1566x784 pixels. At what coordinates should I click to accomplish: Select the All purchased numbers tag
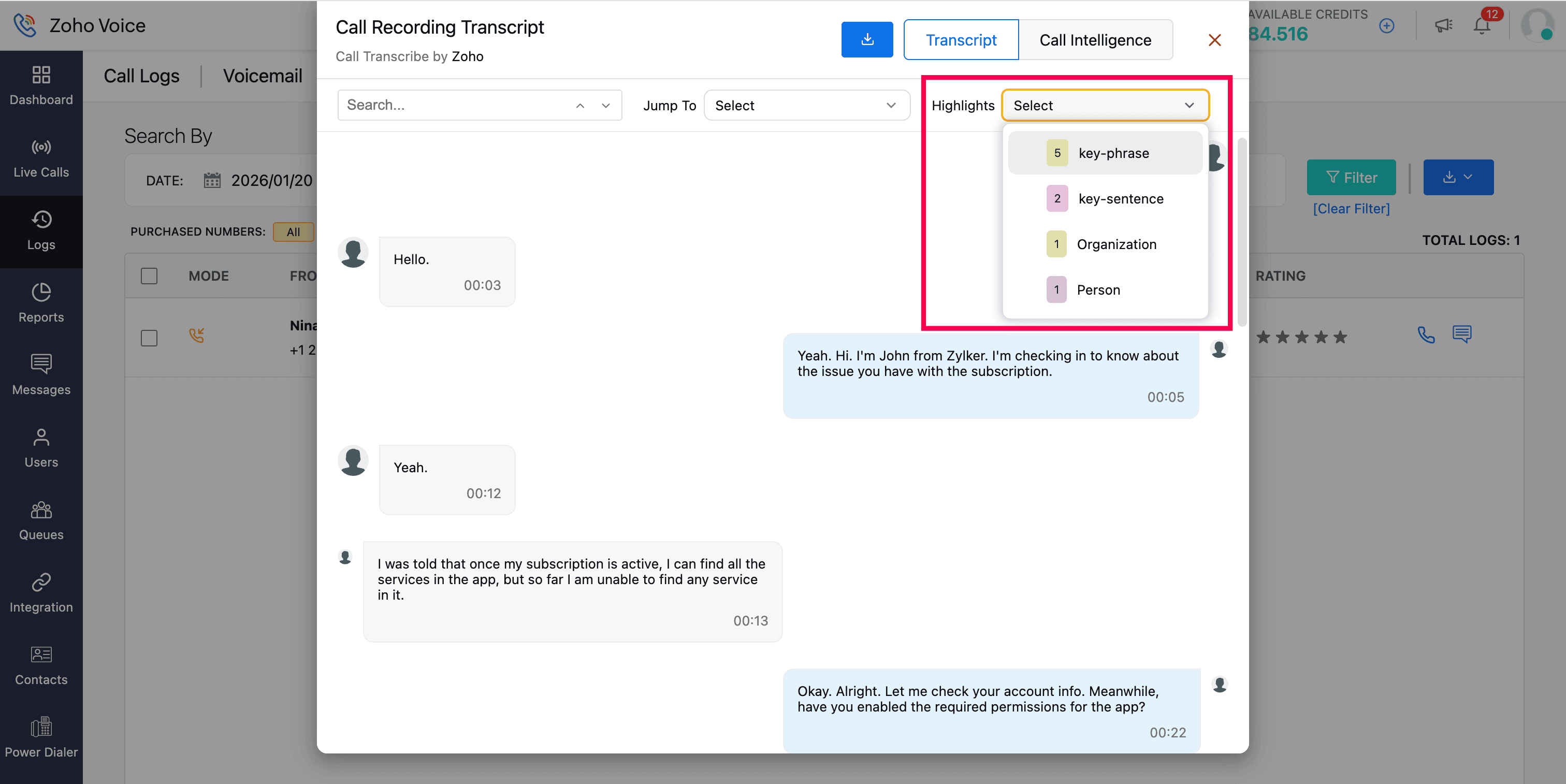293,231
